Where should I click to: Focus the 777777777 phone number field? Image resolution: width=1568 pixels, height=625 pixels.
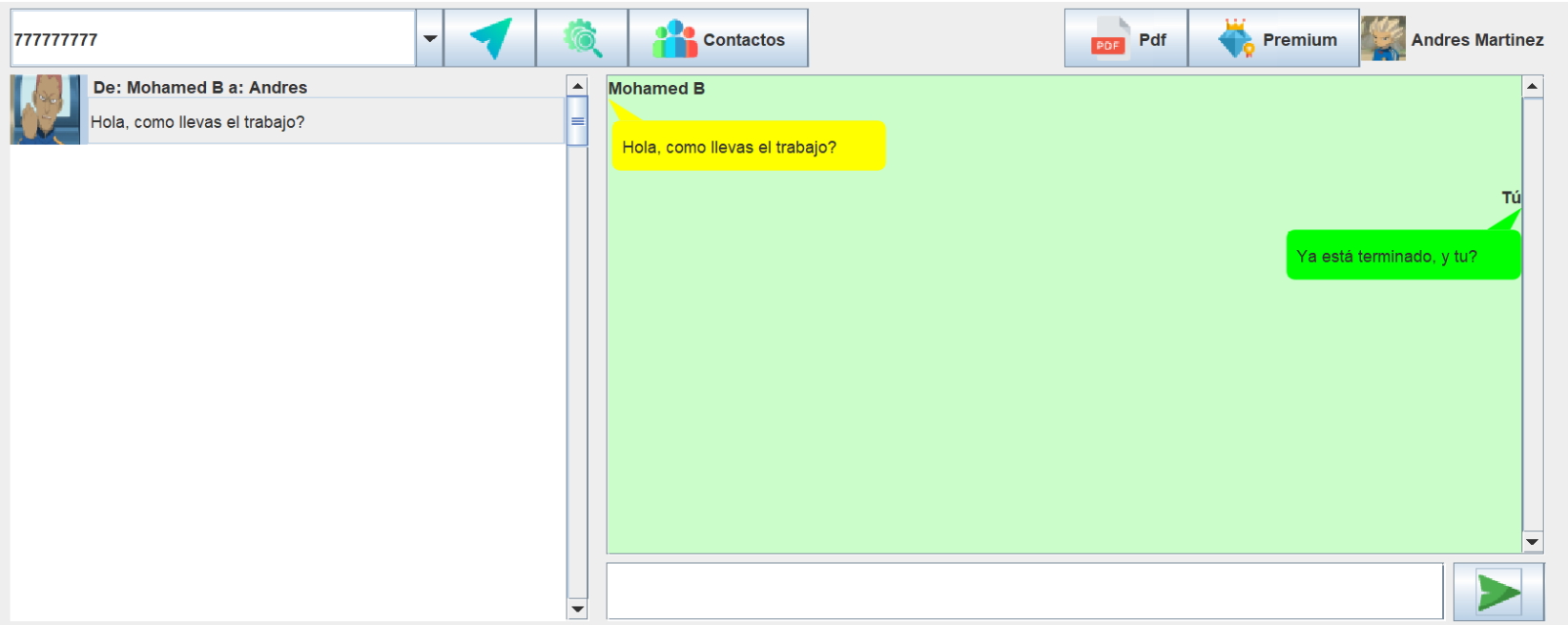coord(213,38)
